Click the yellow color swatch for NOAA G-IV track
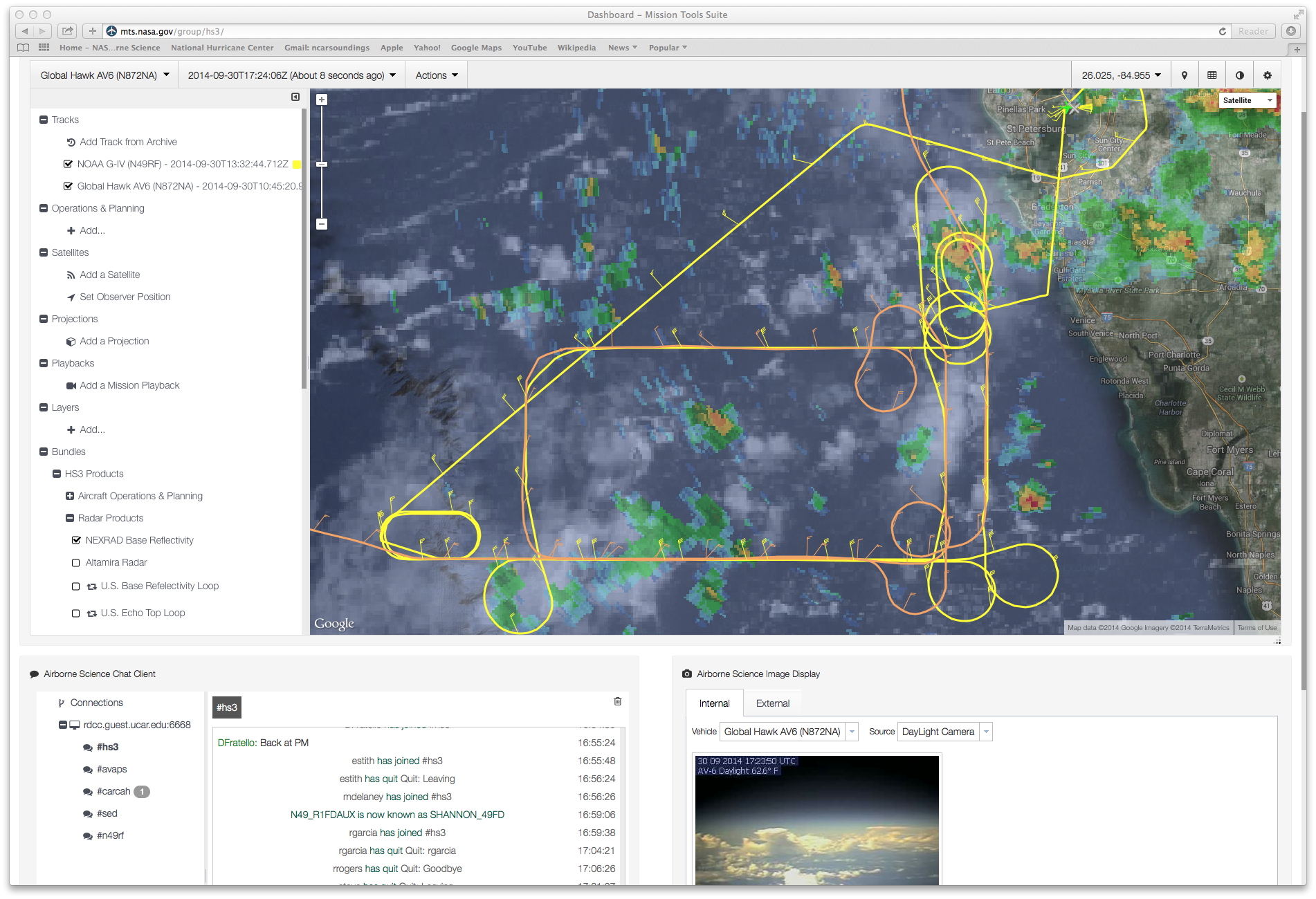Screen dimensions: 1316x899 click(297, 165)
